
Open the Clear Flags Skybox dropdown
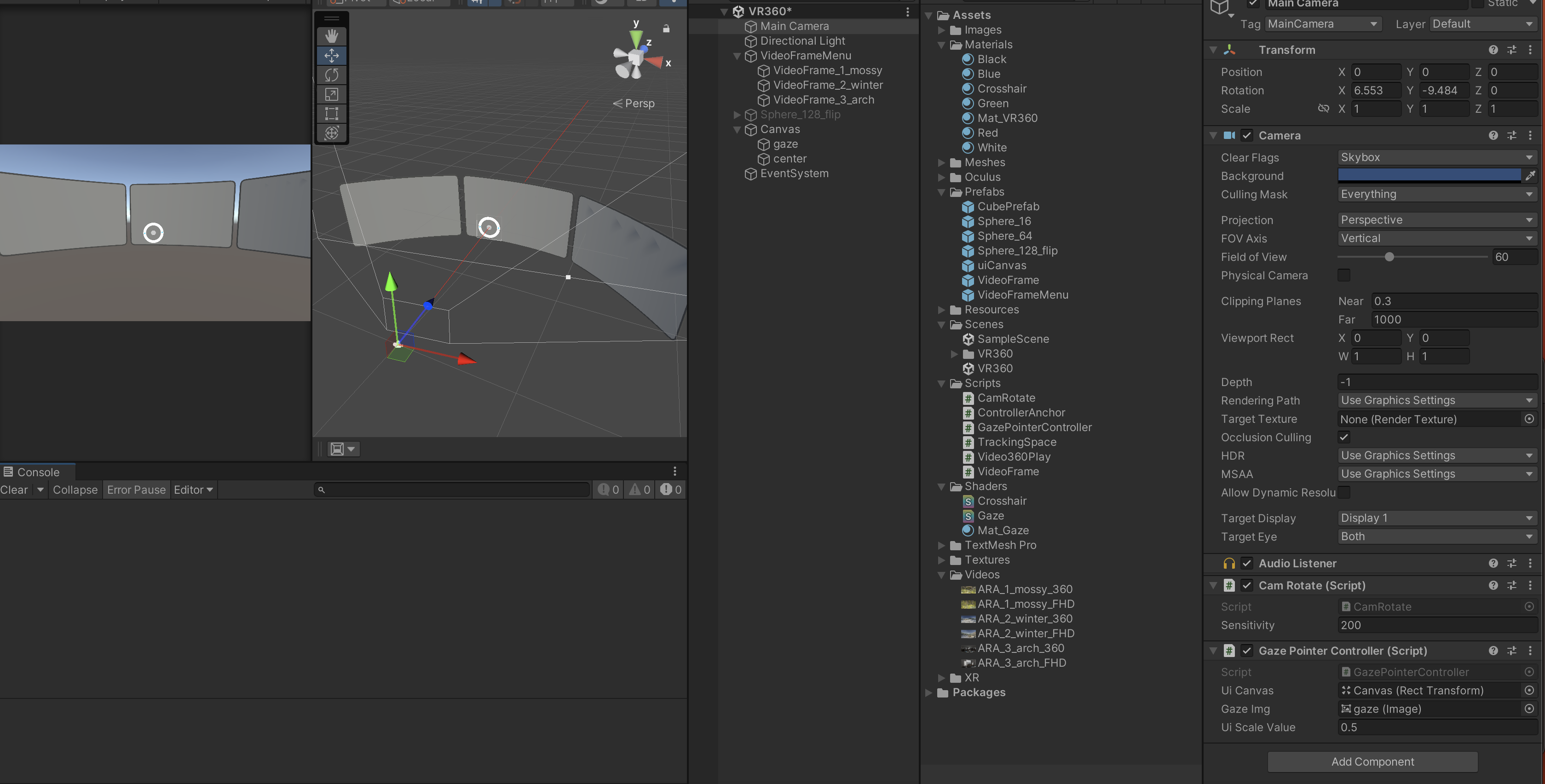1436,157
